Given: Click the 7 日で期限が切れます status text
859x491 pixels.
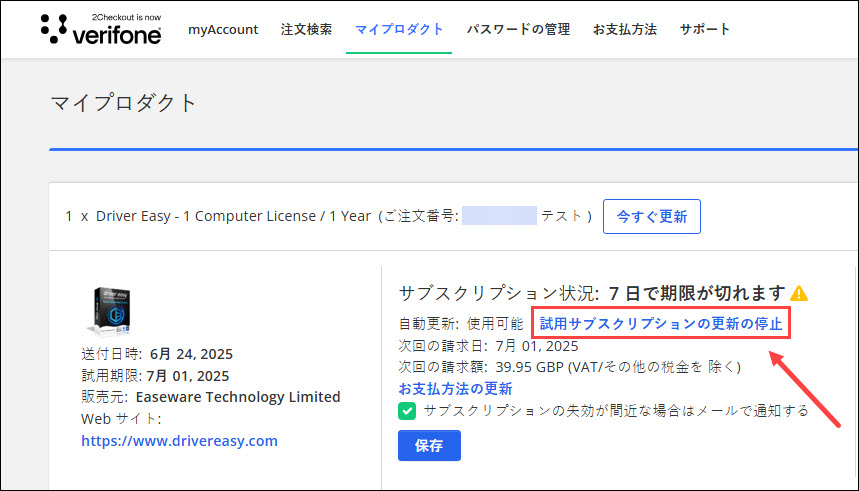Looking at the screenshot, I should tap(697, 293).
